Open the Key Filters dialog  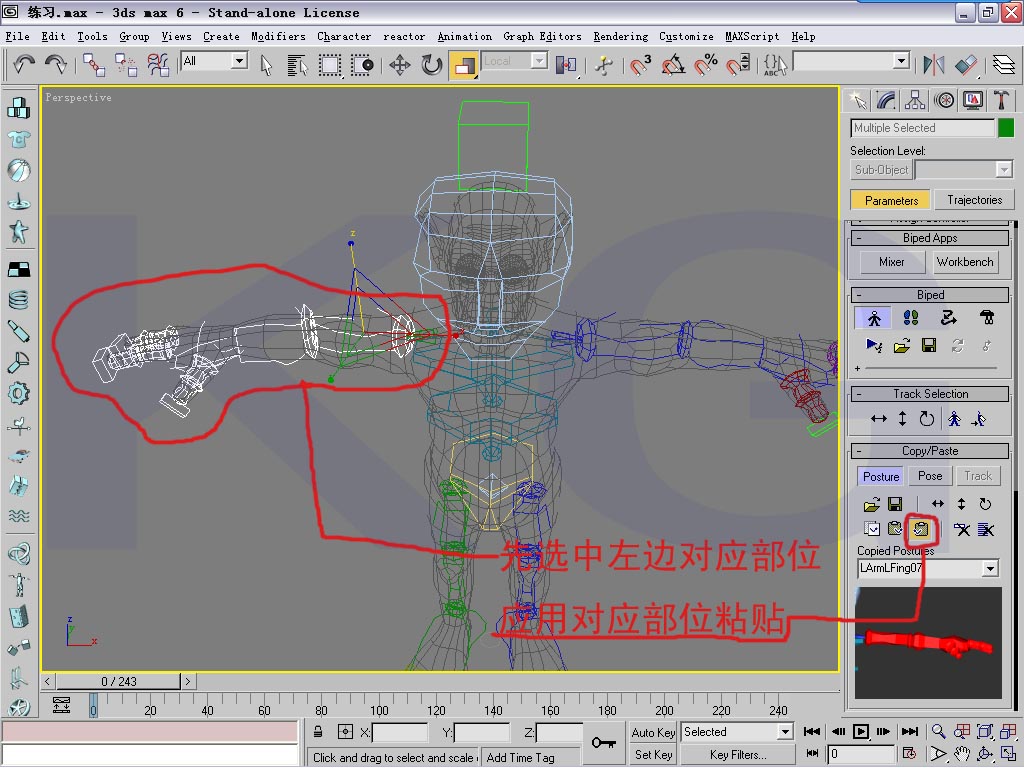point(738,755)
